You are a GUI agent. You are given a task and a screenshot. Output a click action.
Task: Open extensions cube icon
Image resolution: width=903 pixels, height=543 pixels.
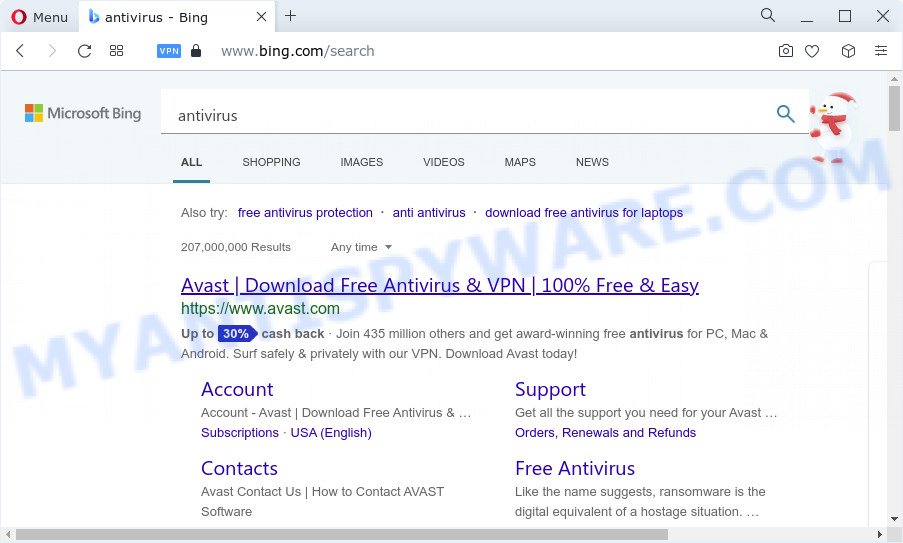coord(848,51)
